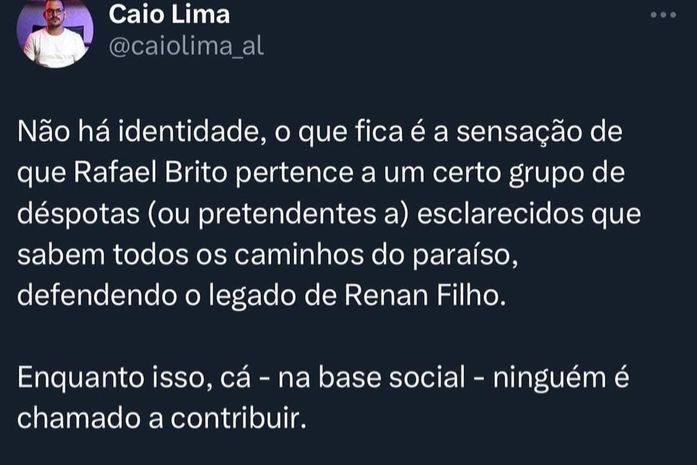Select the name "Rafael Brito" in the tweet
The height and width of the screenshot is (465, 697).
point(150,172)
